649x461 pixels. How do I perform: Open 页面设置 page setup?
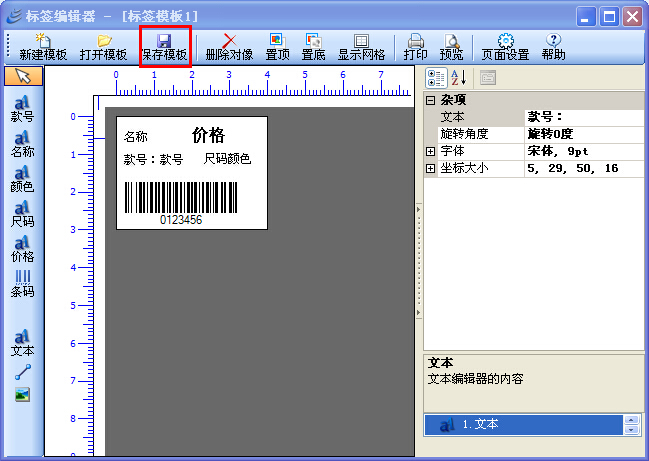point(505,47)
